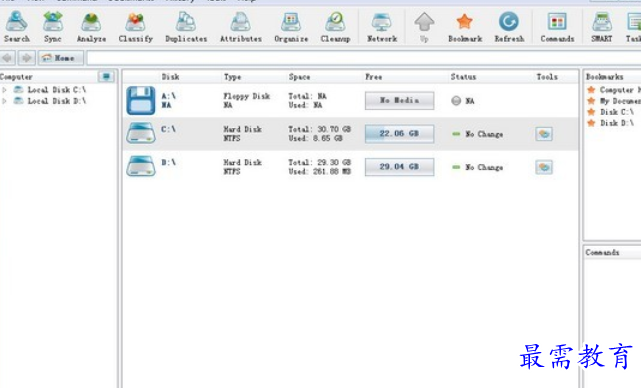
Task: Open the SMART disk status tool
Action: click(601, 27)
